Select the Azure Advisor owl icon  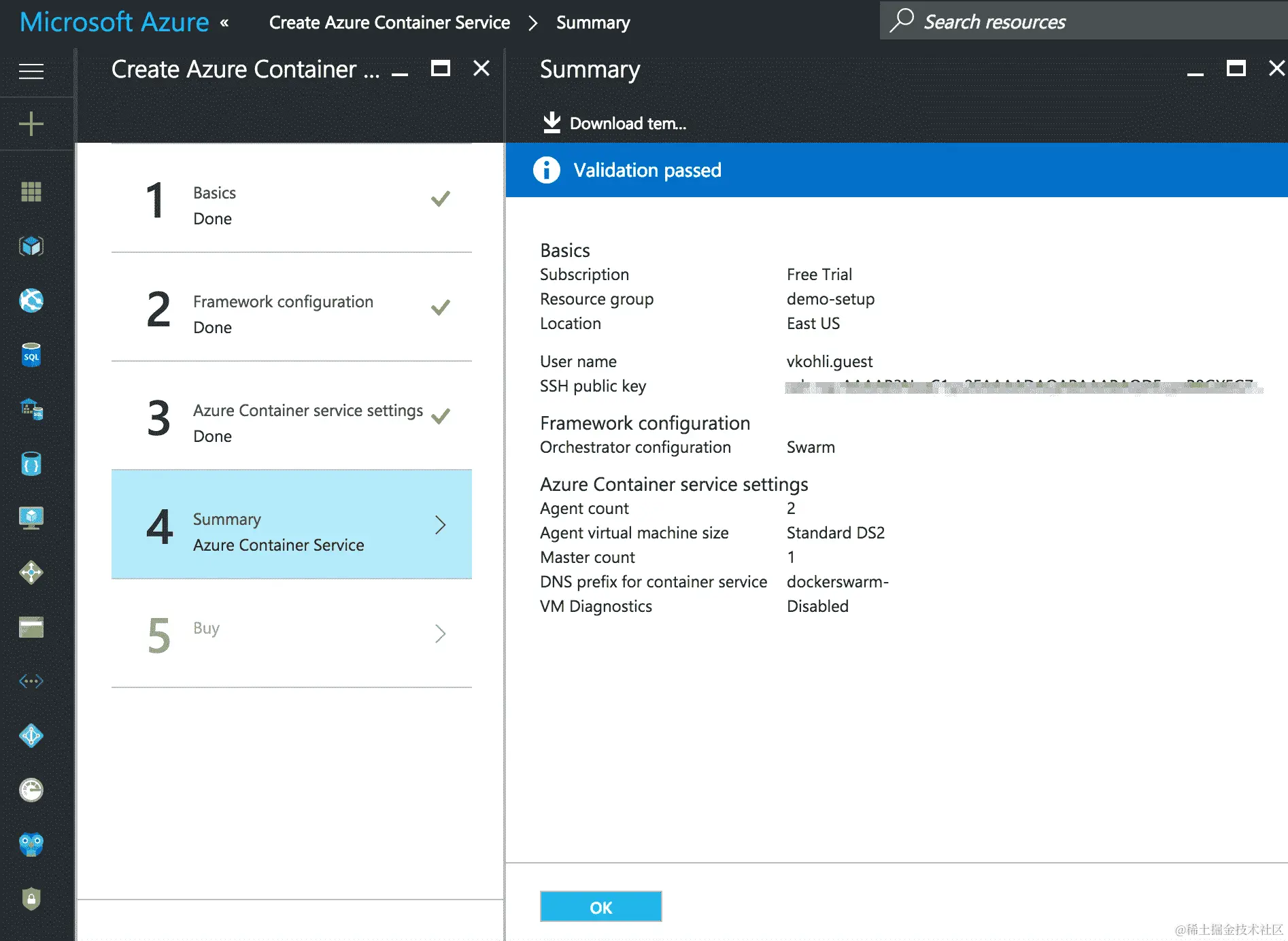[30, 845]
